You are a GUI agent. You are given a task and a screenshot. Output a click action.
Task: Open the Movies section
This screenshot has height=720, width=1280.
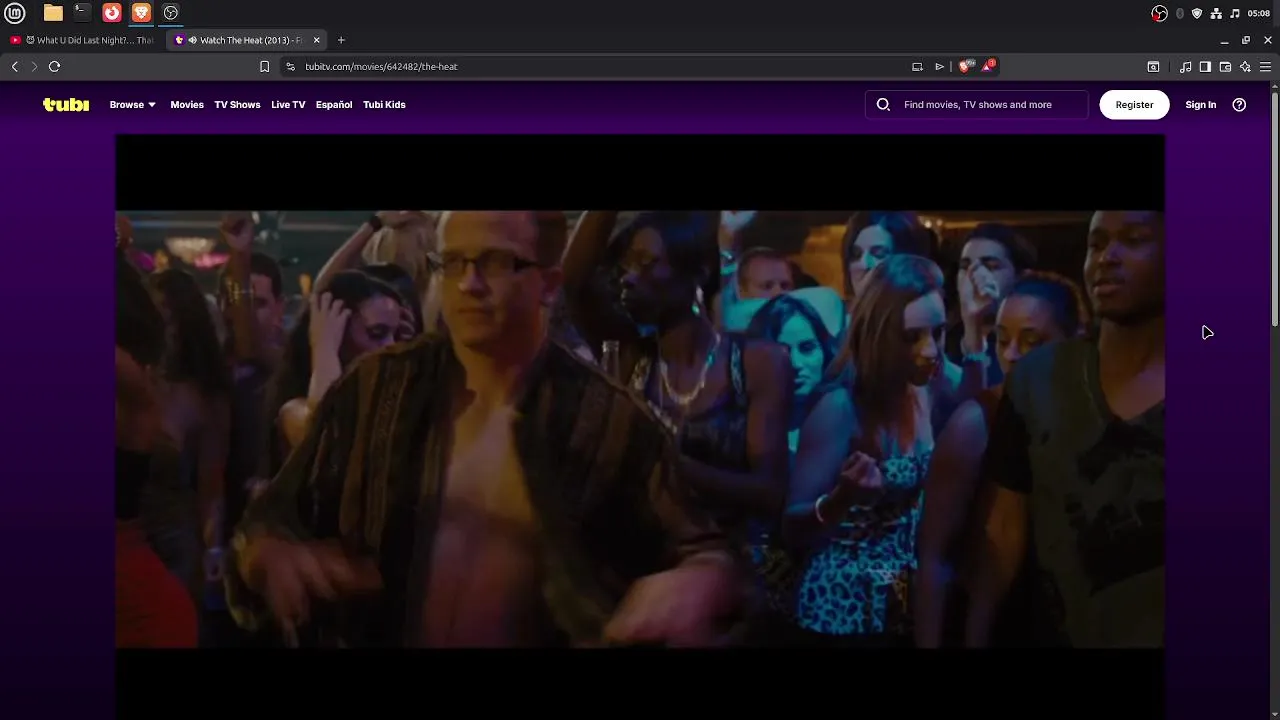(x=187, y=104)
